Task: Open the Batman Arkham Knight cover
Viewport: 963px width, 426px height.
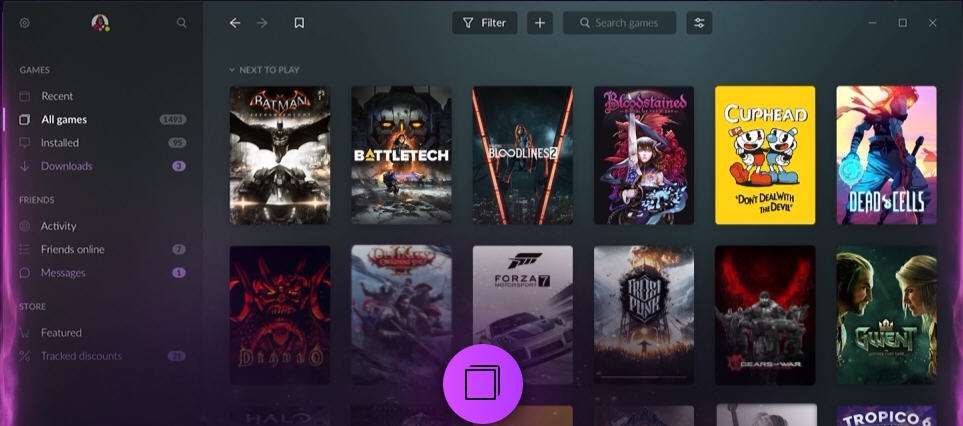Action: point(279,155)
